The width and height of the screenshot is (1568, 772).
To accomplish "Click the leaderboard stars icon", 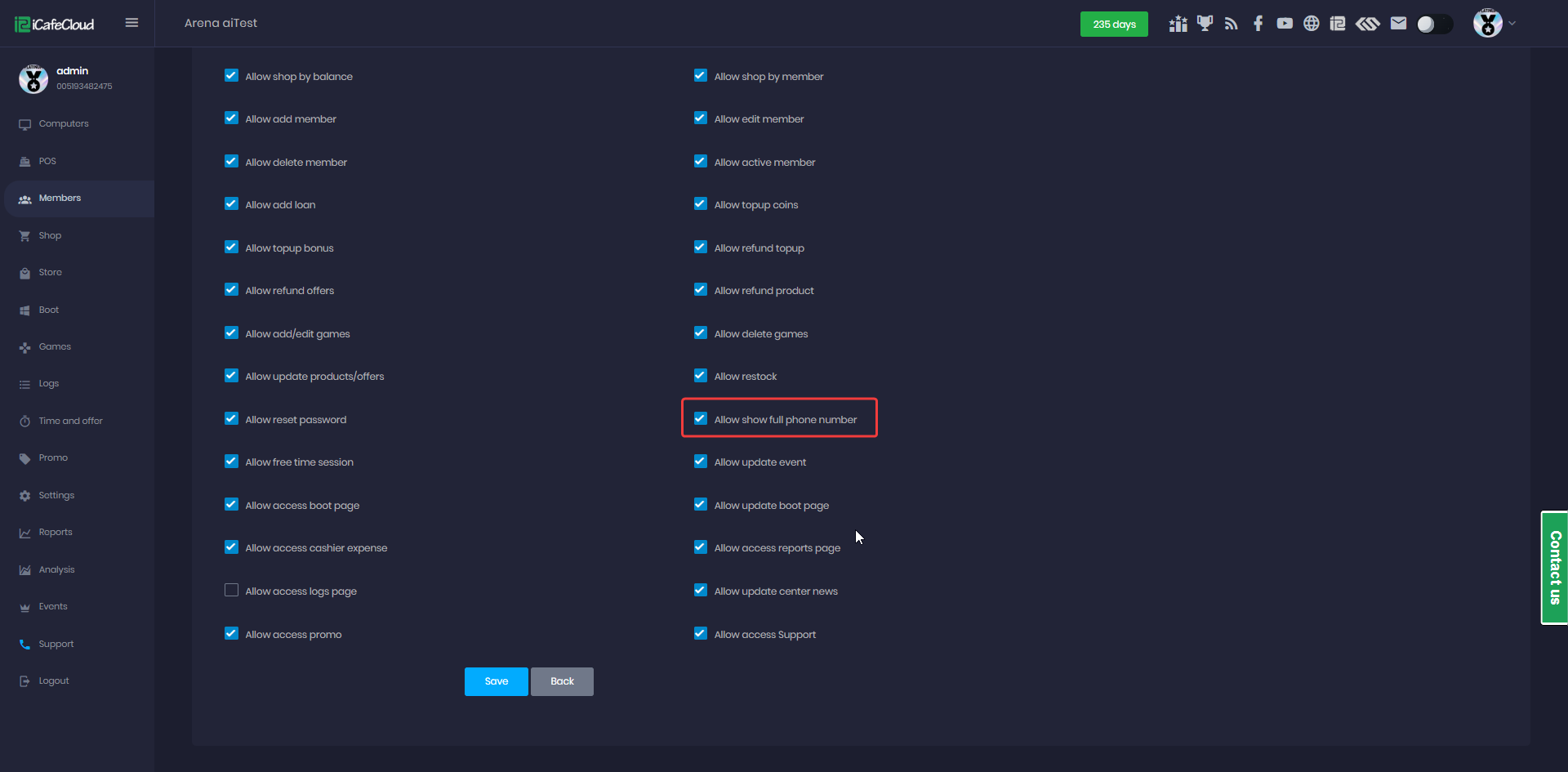I will click(1178, 24).
